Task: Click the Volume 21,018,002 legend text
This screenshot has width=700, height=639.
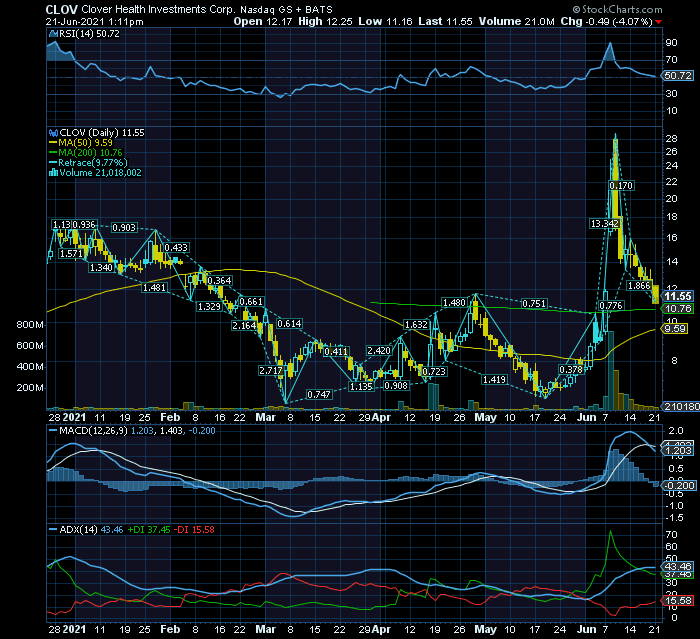Action: 100,173
